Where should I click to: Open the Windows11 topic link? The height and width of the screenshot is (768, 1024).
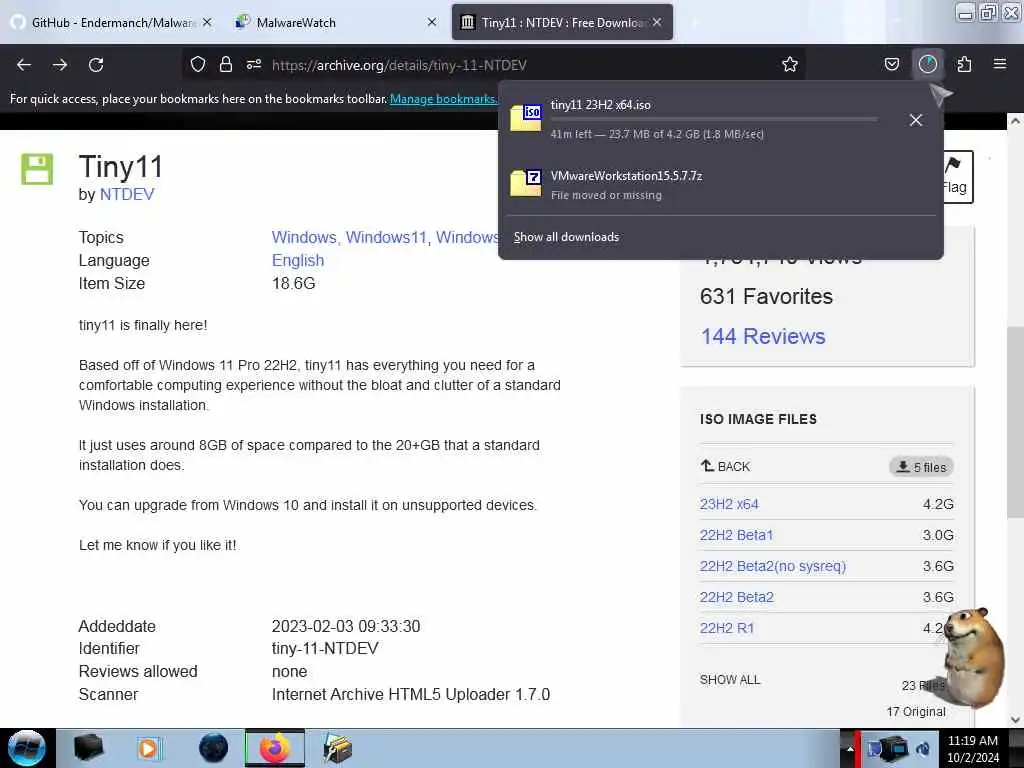[387, 237]
